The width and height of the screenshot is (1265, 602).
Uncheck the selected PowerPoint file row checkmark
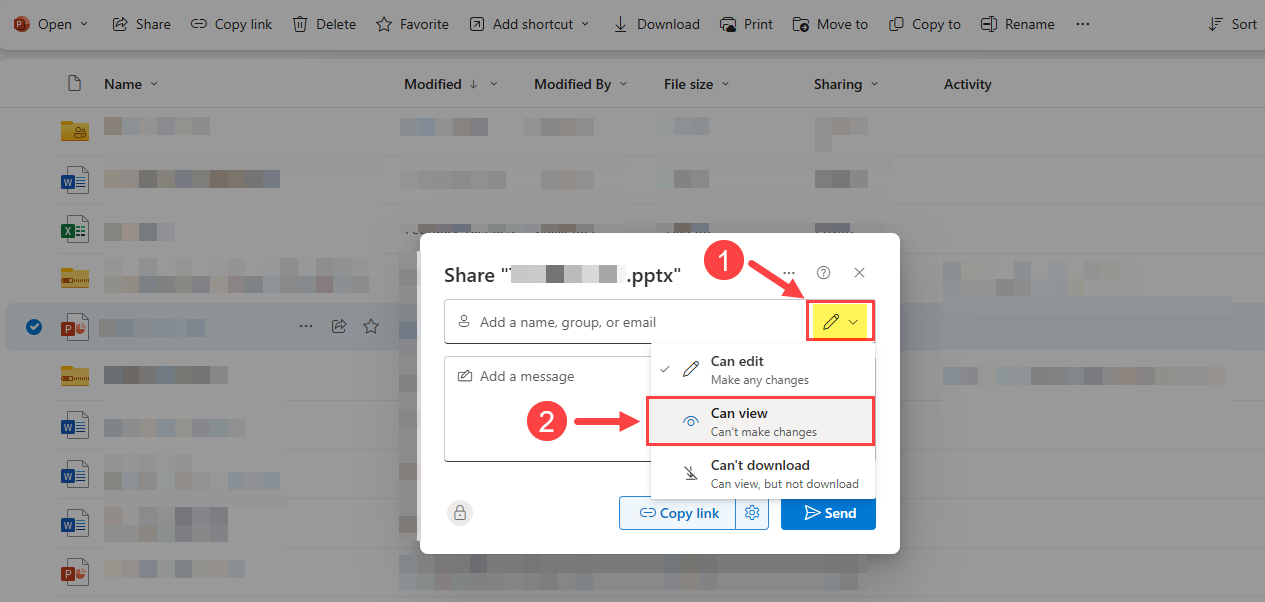coord(34,326)
